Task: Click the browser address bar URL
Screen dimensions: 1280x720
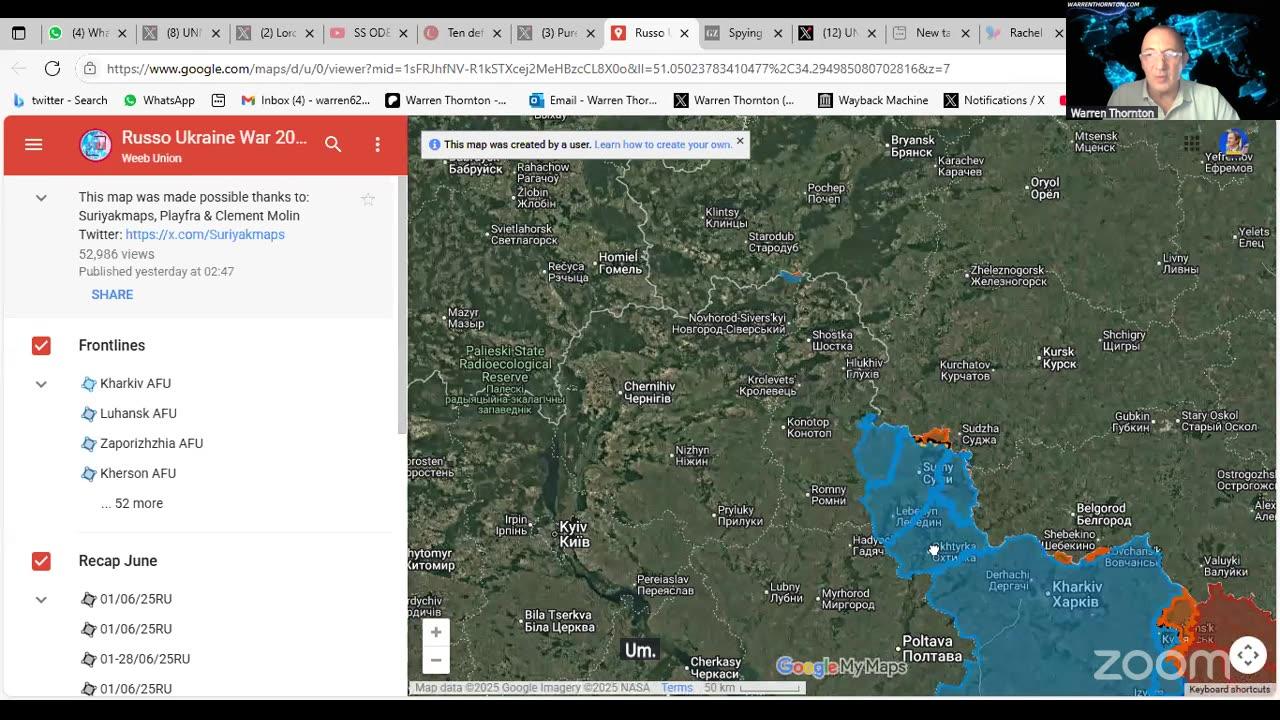Action: pyautogui.click(x=528, y=68)
